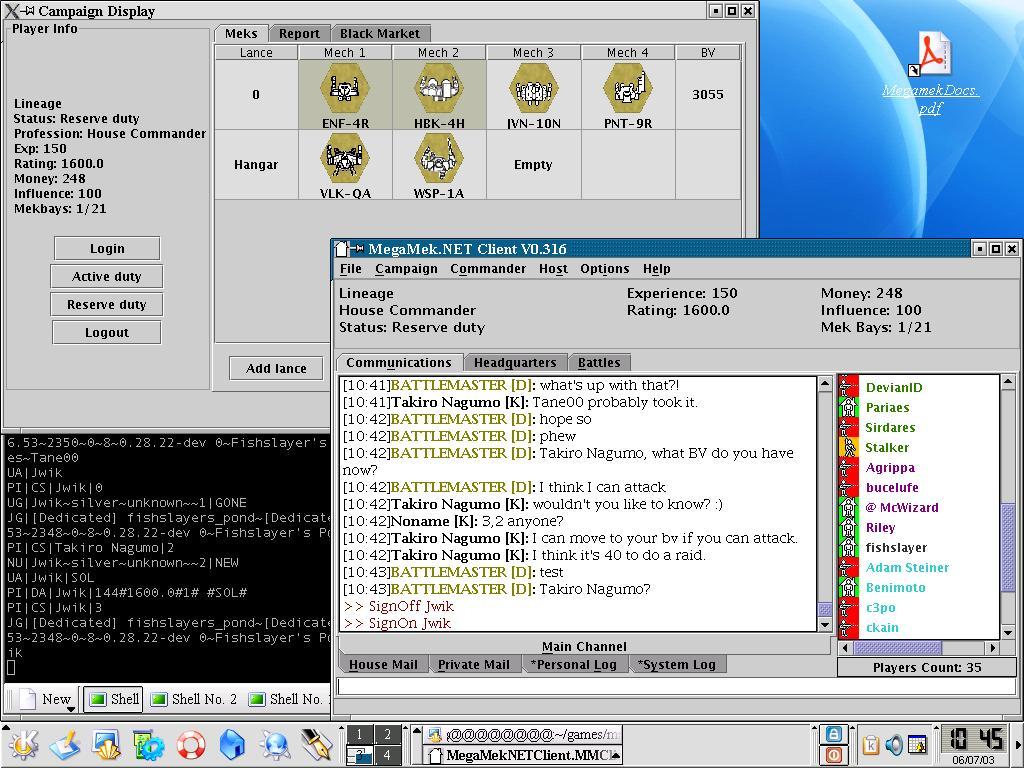Switch to the Black Market tab
1024x768 pixels.
click(380, 33)
